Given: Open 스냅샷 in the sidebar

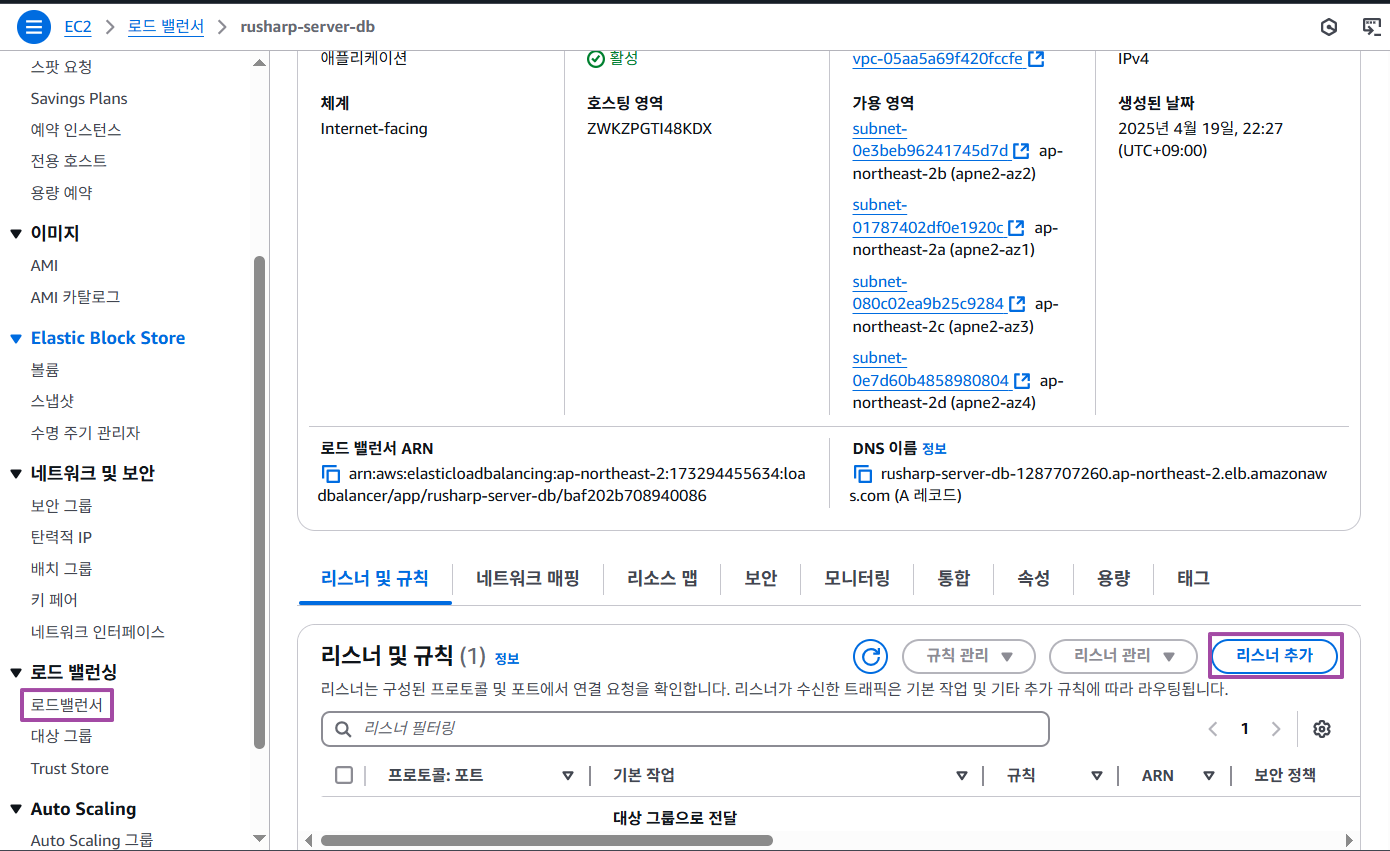Looking at the screenshot, I should (52, 401).
